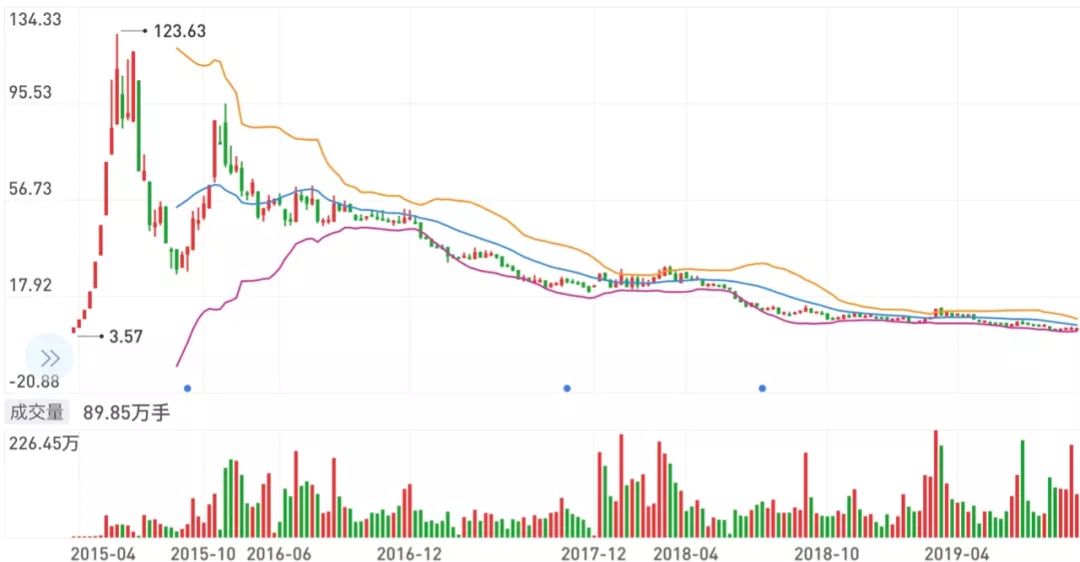Click the 89.85万手 volume value
Image resolution: width=1080 pixels, height=562 pixels.
(x=126, y=413)
